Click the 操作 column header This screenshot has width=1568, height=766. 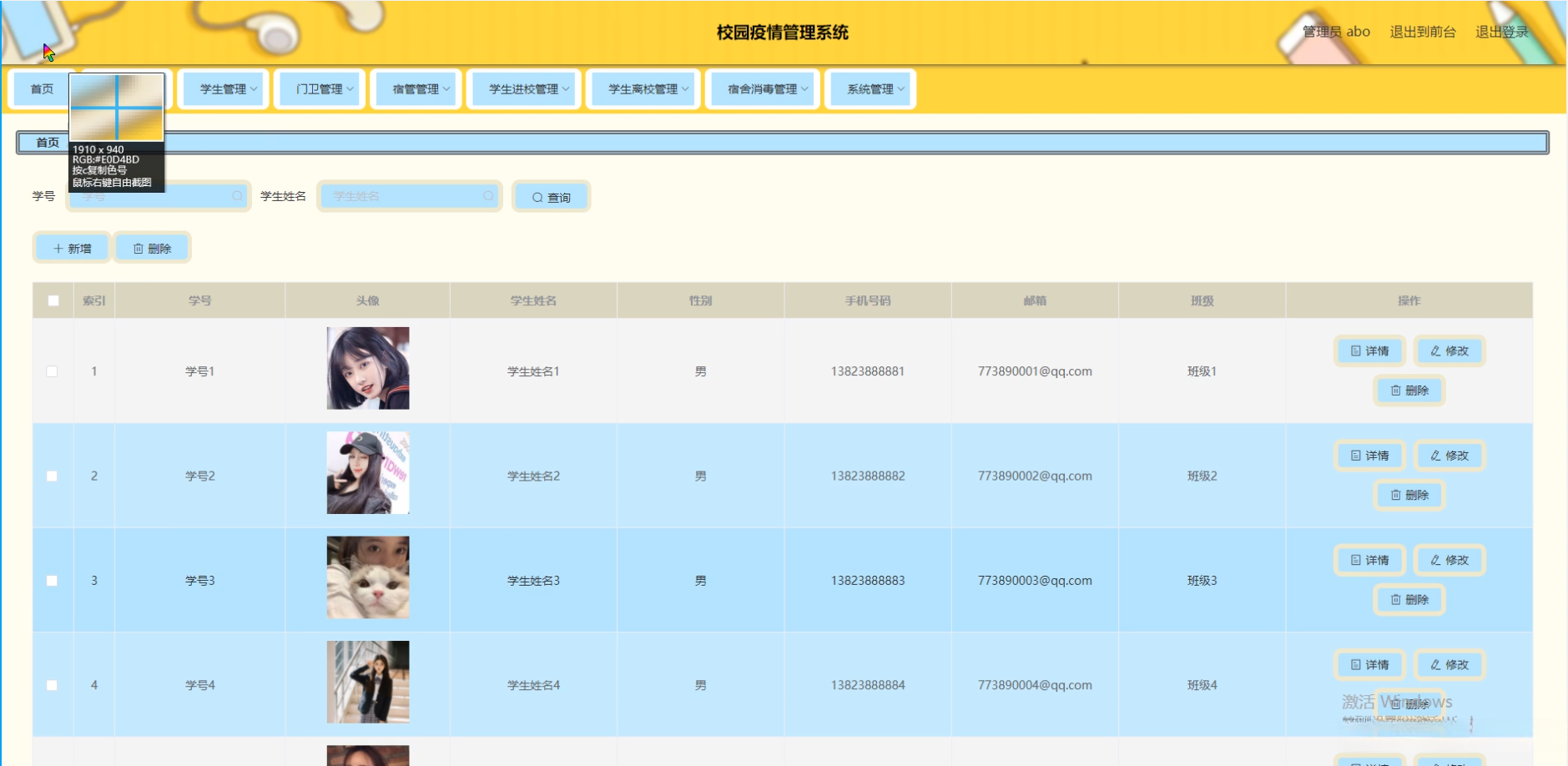tap(1409, 300)
